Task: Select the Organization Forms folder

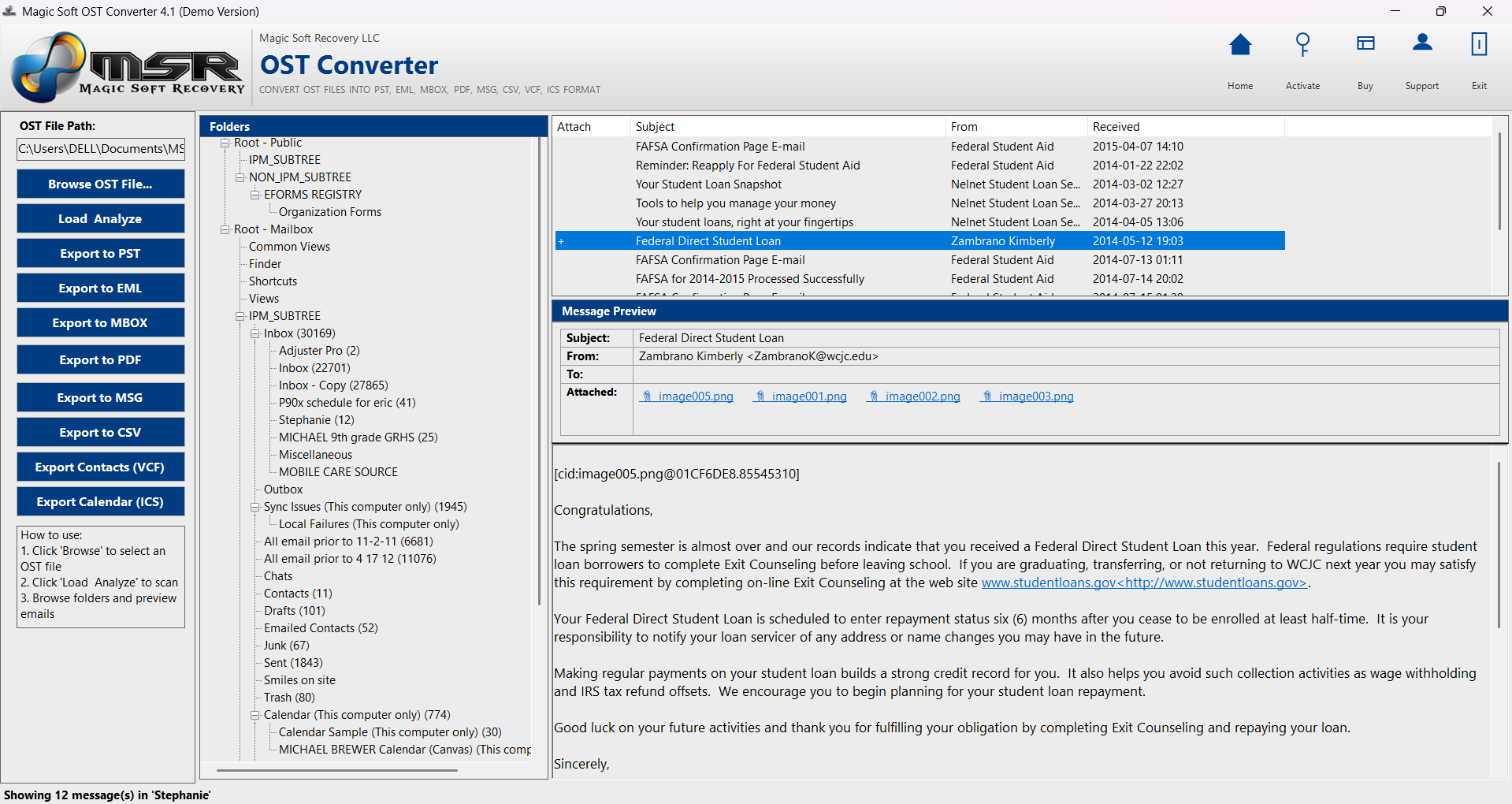Action: 329,212
